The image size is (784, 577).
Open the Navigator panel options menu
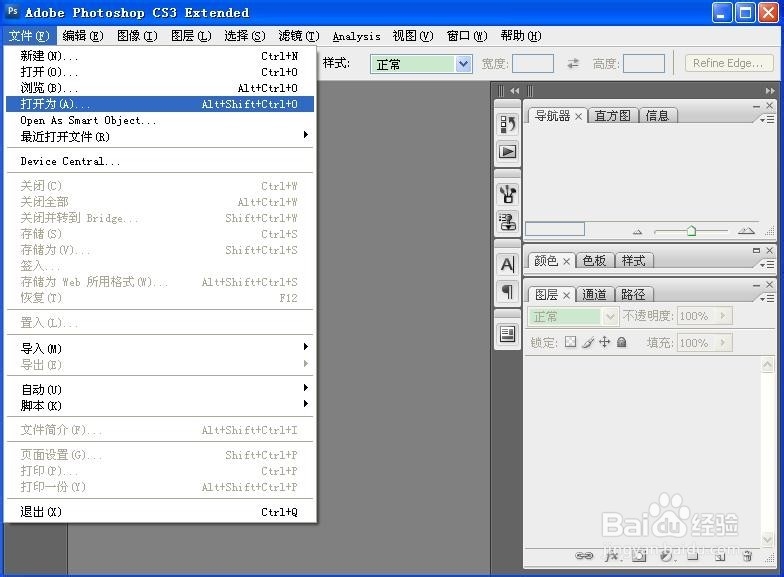point(768,120)
